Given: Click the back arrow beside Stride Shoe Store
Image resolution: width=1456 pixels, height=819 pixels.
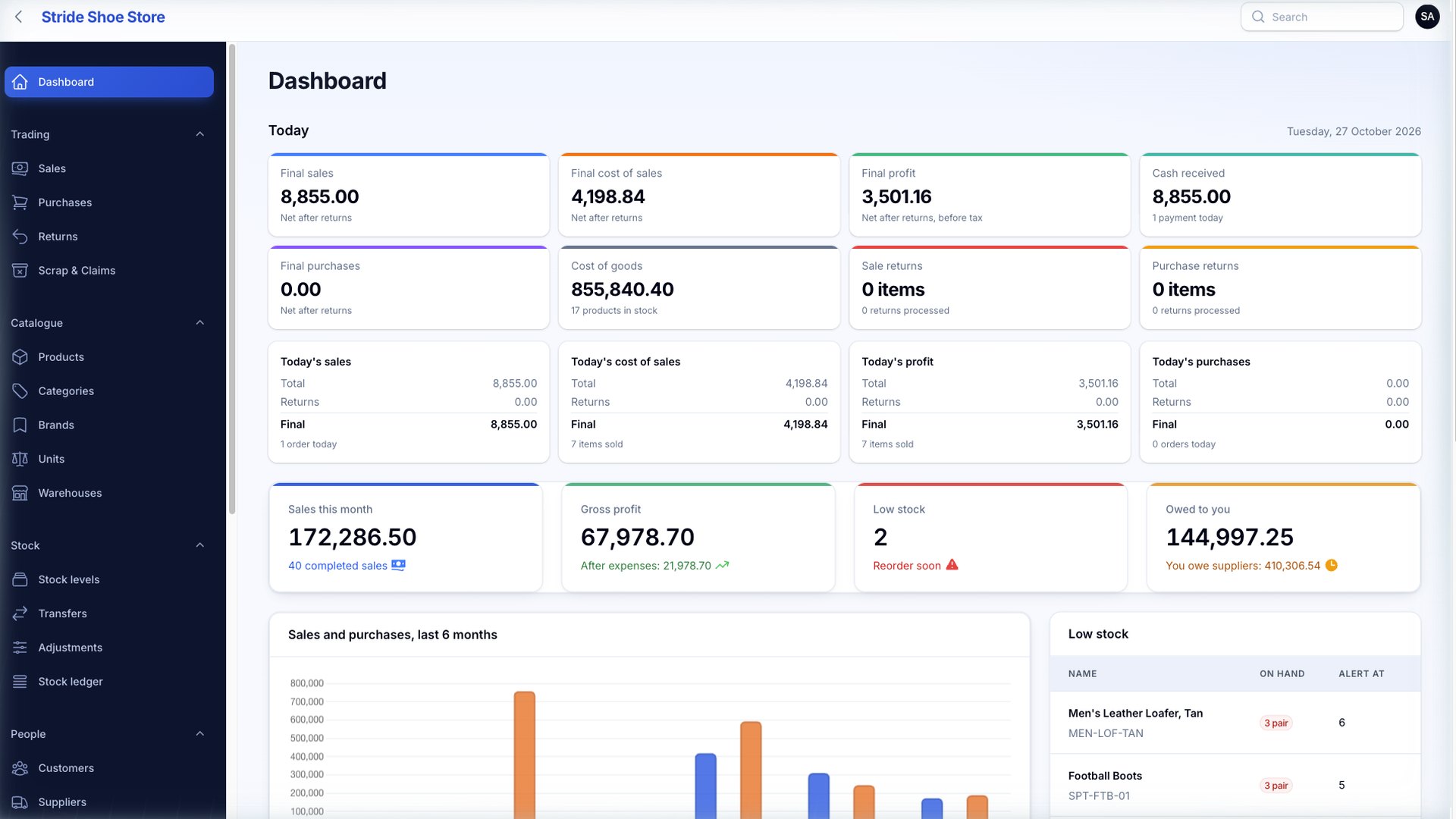Looking at the screenshot, I should (19, 17).
